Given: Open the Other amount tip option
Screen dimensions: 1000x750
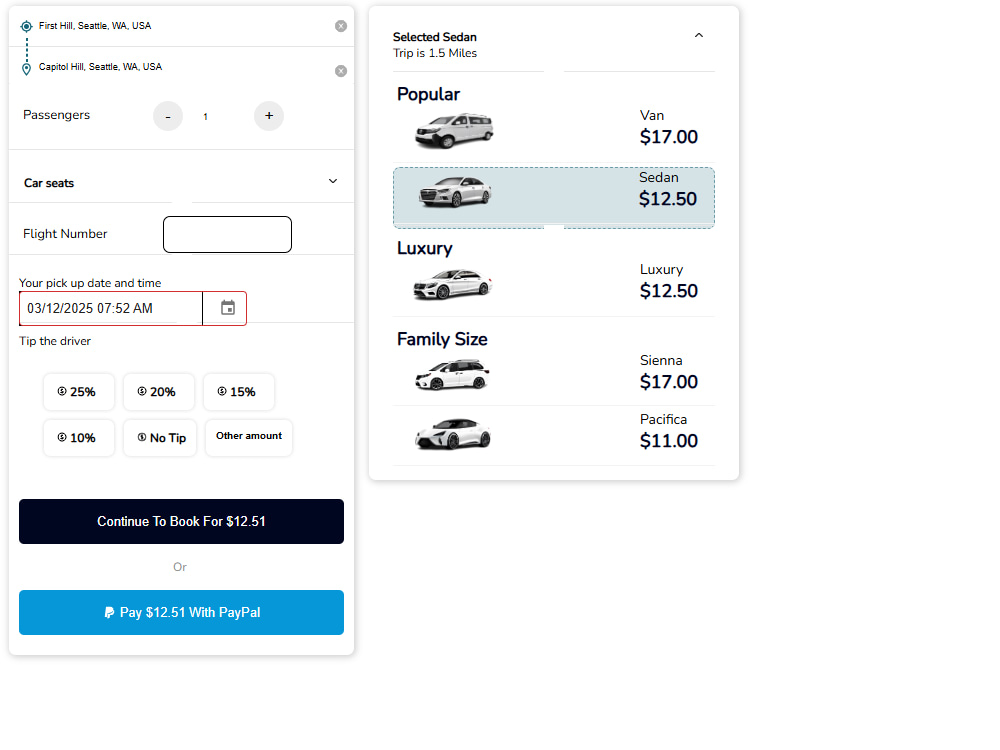Looking at the screenshot, I should (x=249, y=438).
